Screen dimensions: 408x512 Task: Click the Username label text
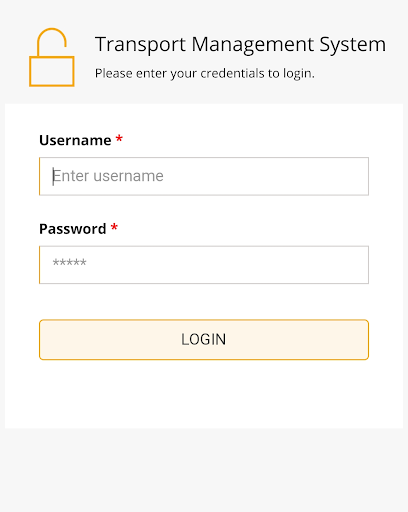pyautogui.click(x=75, y=140)
